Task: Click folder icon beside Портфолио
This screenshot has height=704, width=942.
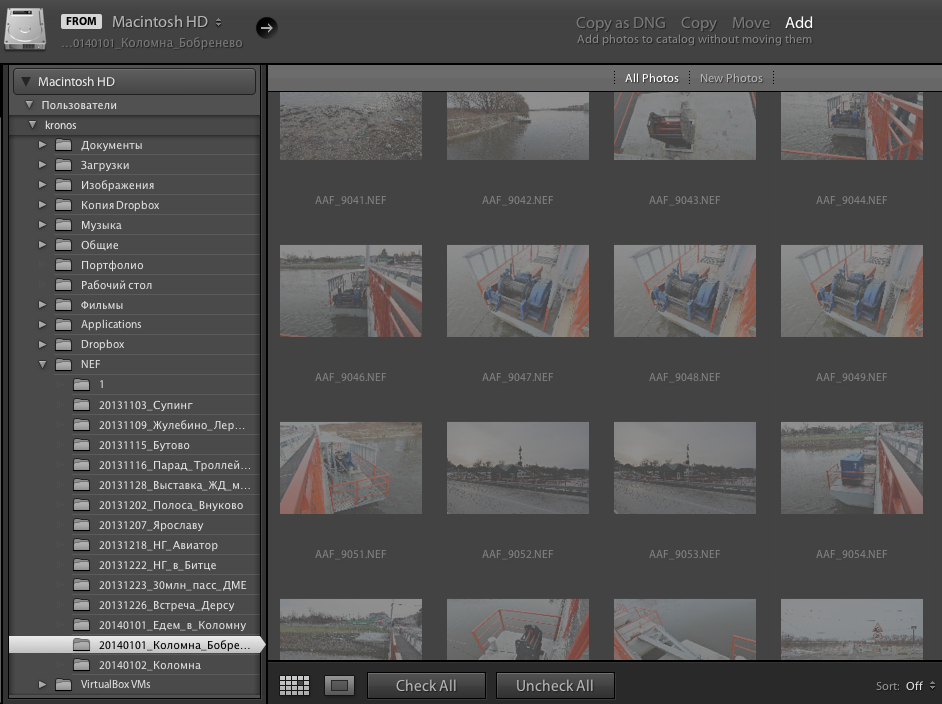Action: (x=64, y=265)
